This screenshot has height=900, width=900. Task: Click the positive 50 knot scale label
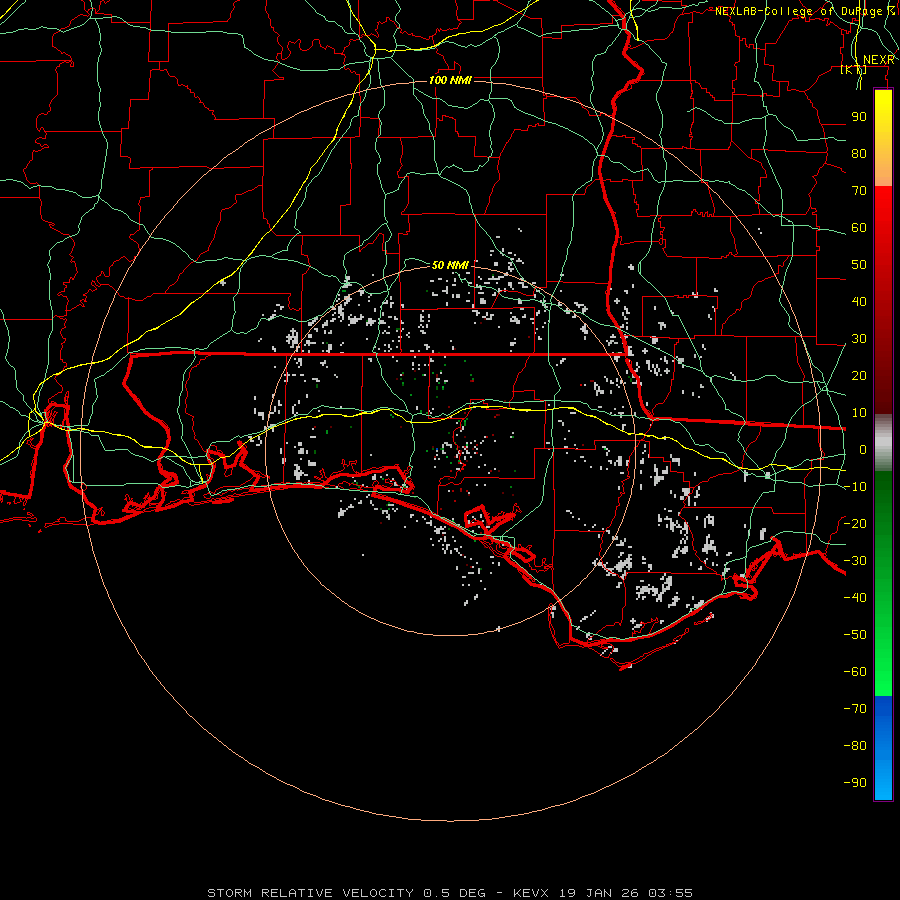pos(859,265)
